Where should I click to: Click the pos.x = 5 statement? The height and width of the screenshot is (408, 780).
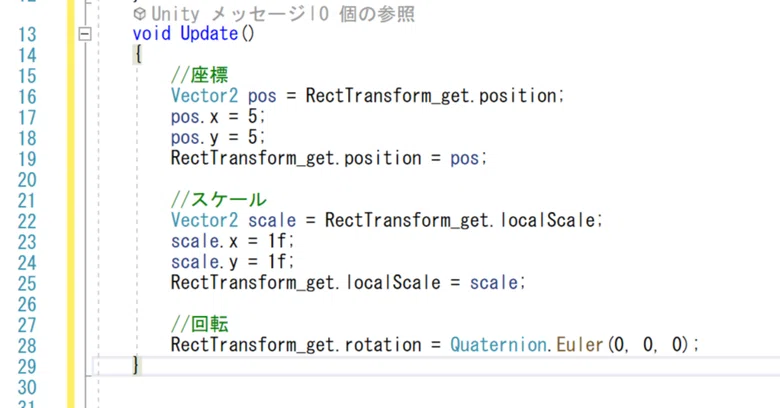[x=218, y=116]
